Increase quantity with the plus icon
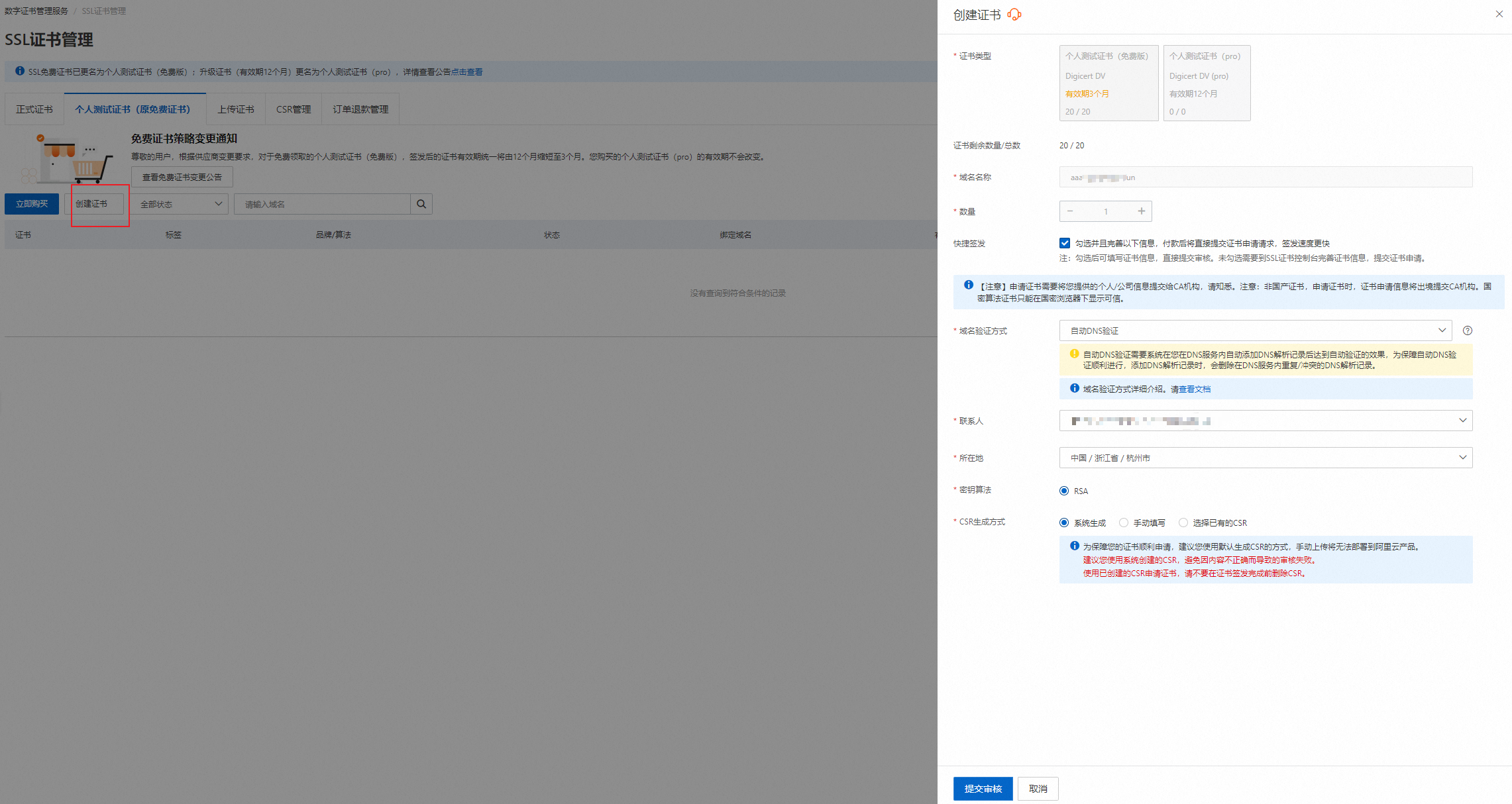Image resolution: width=1512 pixels, height=804 pixels. [x=1141, y=211]
